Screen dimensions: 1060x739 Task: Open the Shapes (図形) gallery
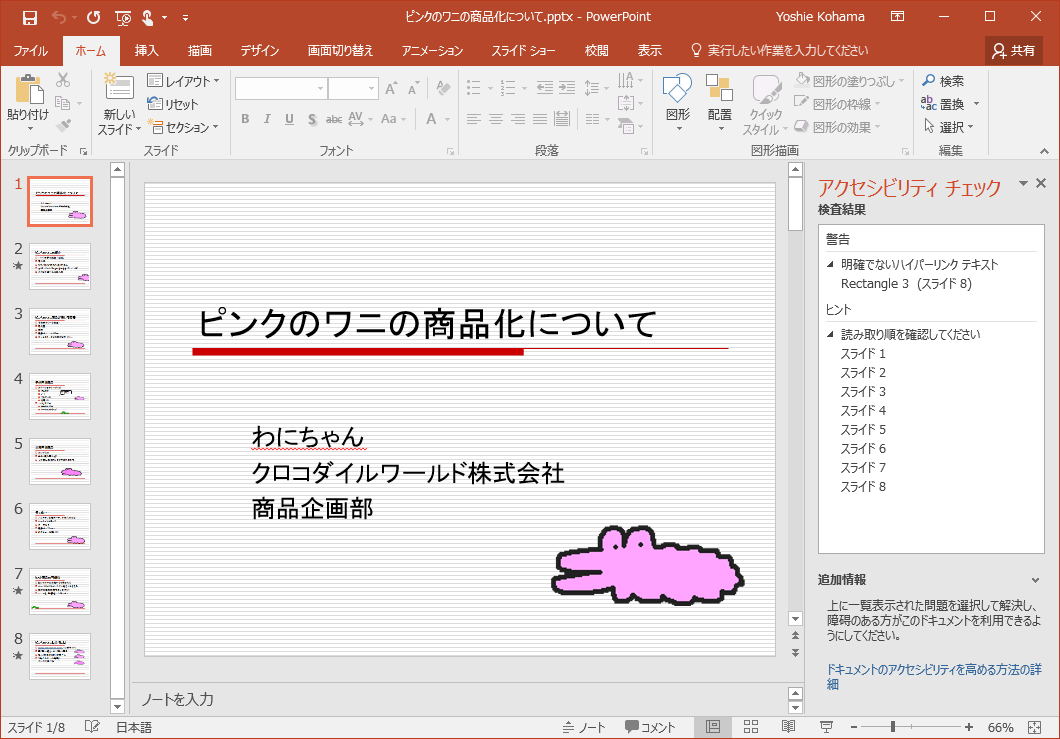coord(677,93)
